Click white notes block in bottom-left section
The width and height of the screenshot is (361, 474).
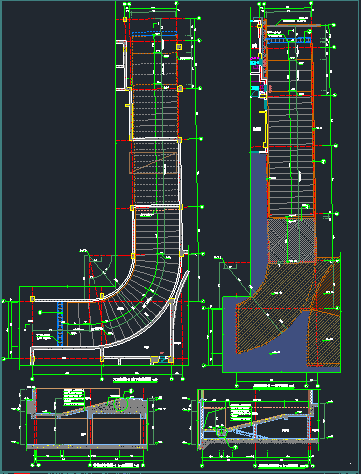[74, 397]
